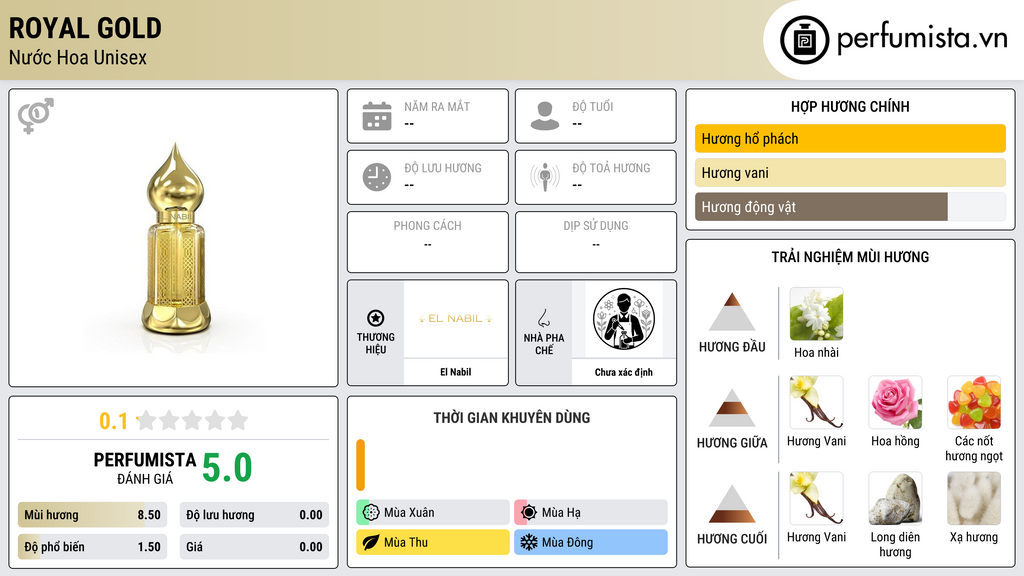This screenshot has width=1024, height=576.
Task: Click the Nước Hoa Unisex subtitle
Action: tap(78, 58)
